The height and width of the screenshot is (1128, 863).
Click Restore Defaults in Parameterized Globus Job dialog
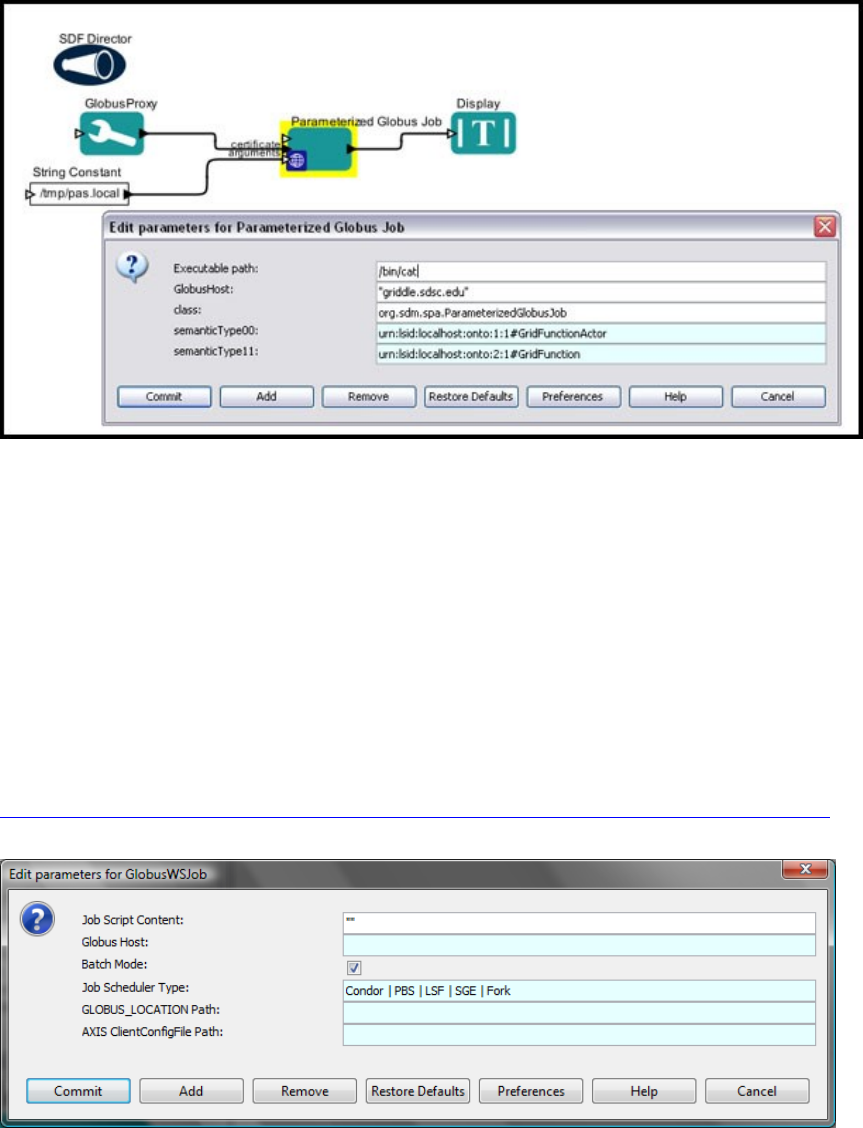coord(471,397)
